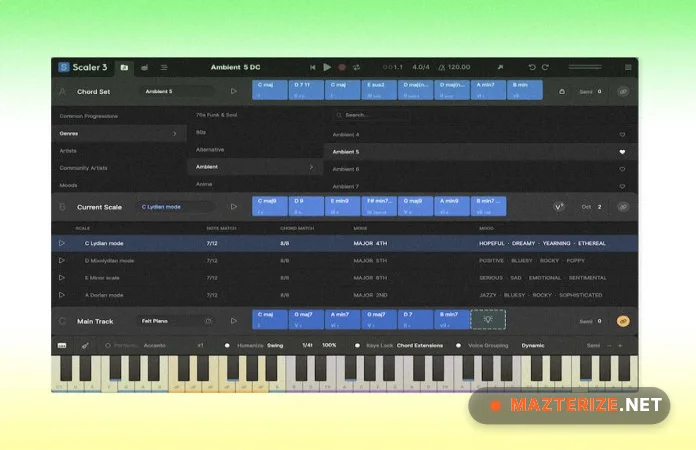
Task: Preview the Chord Set with its play icon
Action: point(233,91)
